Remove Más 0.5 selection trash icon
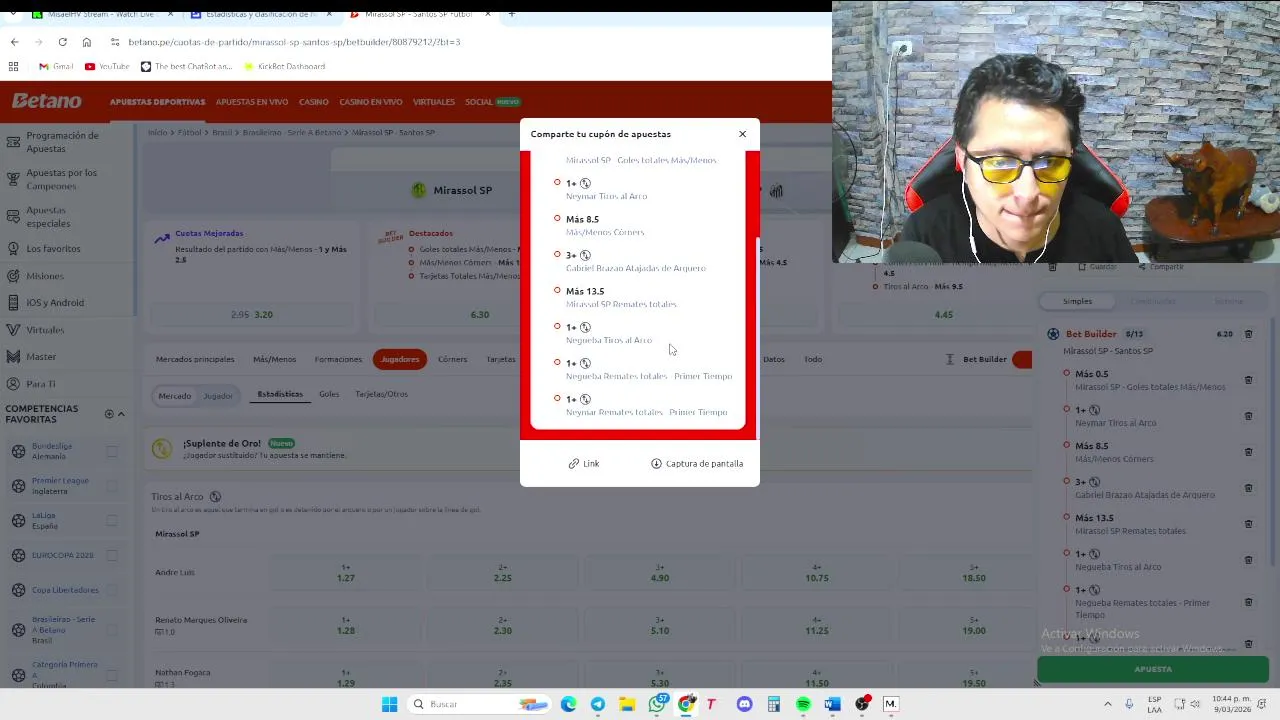1280x720 pixels. (x=1248, y=380)
